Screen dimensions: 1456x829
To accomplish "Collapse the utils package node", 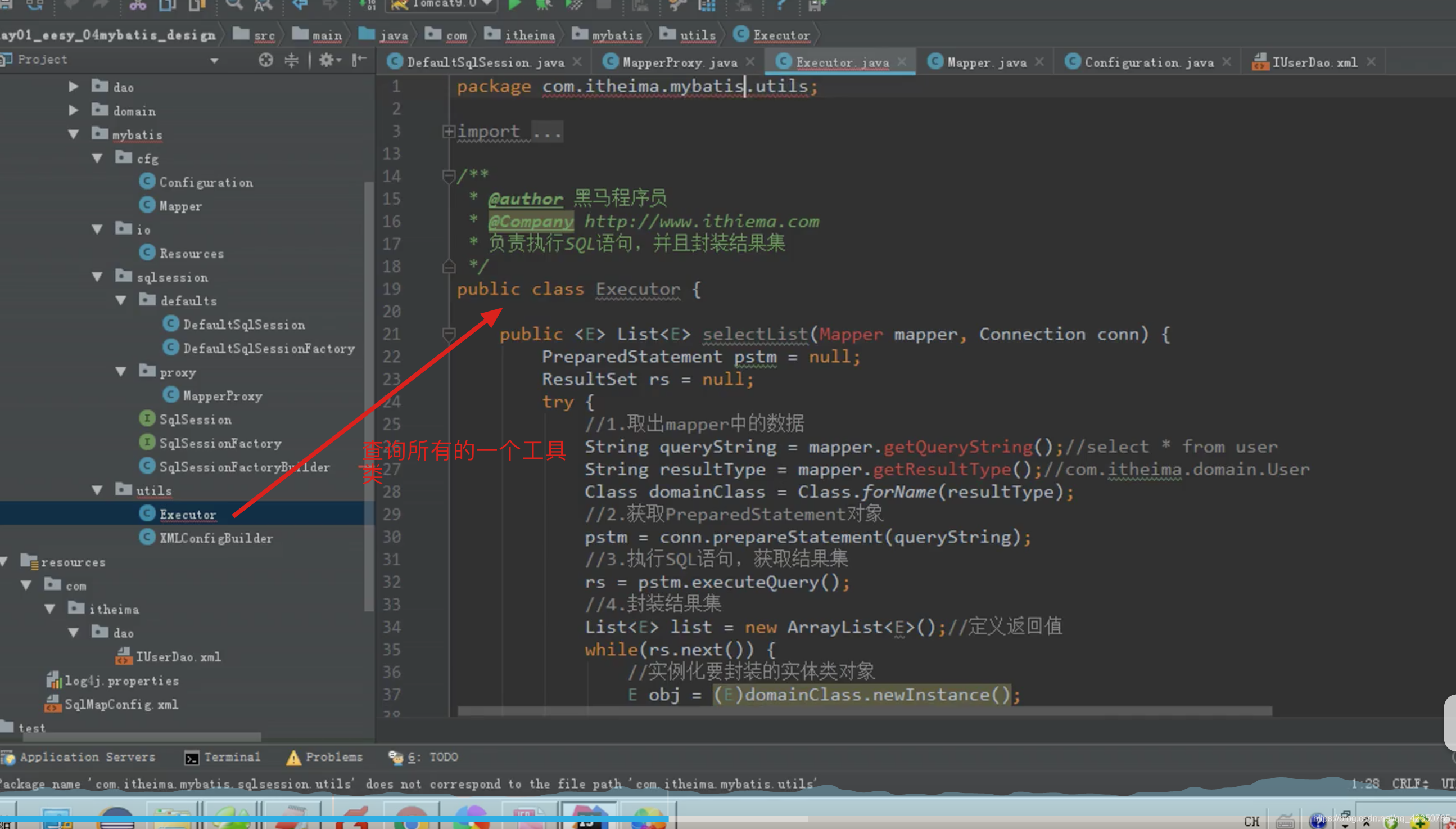I will click(97, 490).
